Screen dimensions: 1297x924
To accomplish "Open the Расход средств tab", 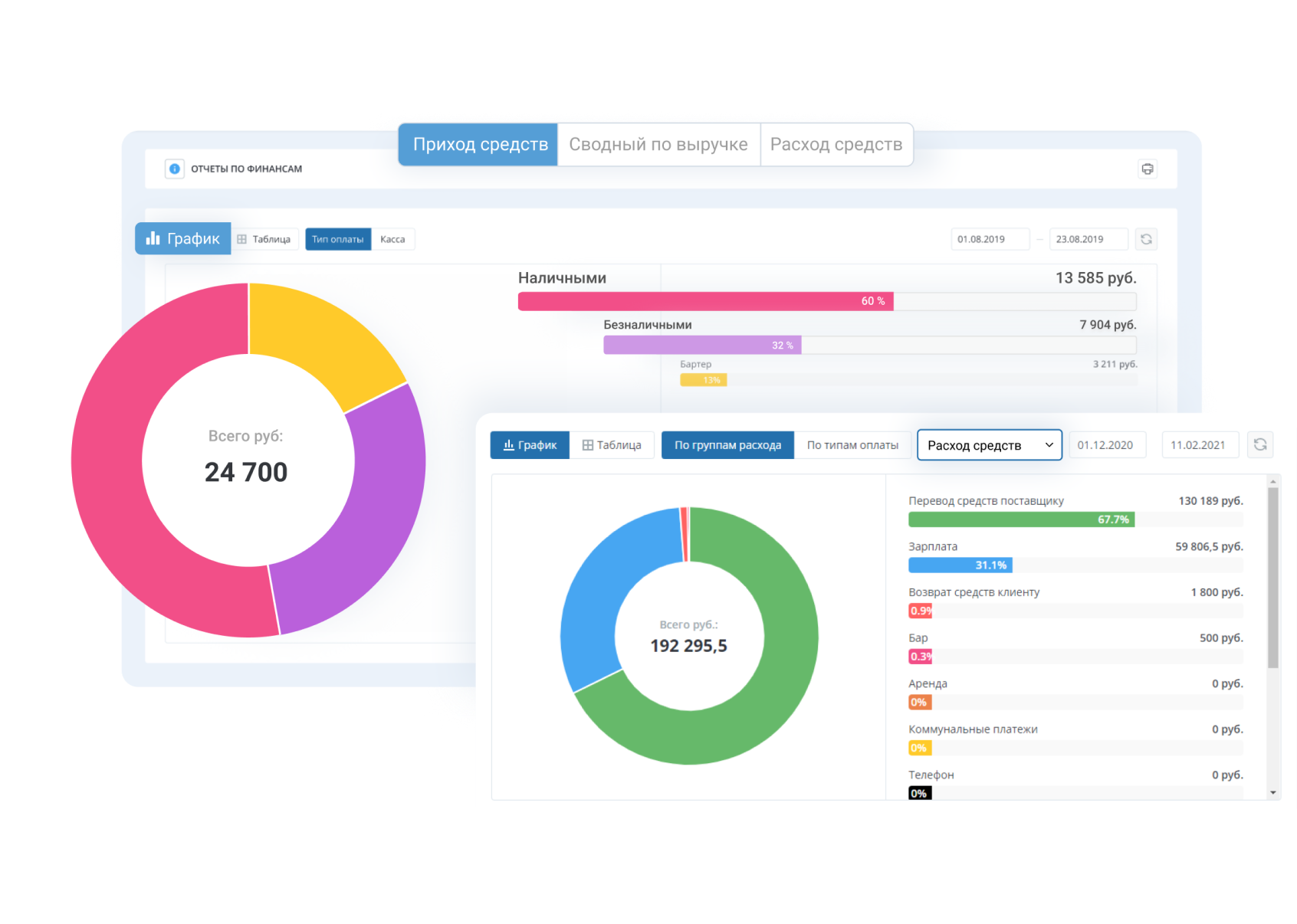I will 836,144.
